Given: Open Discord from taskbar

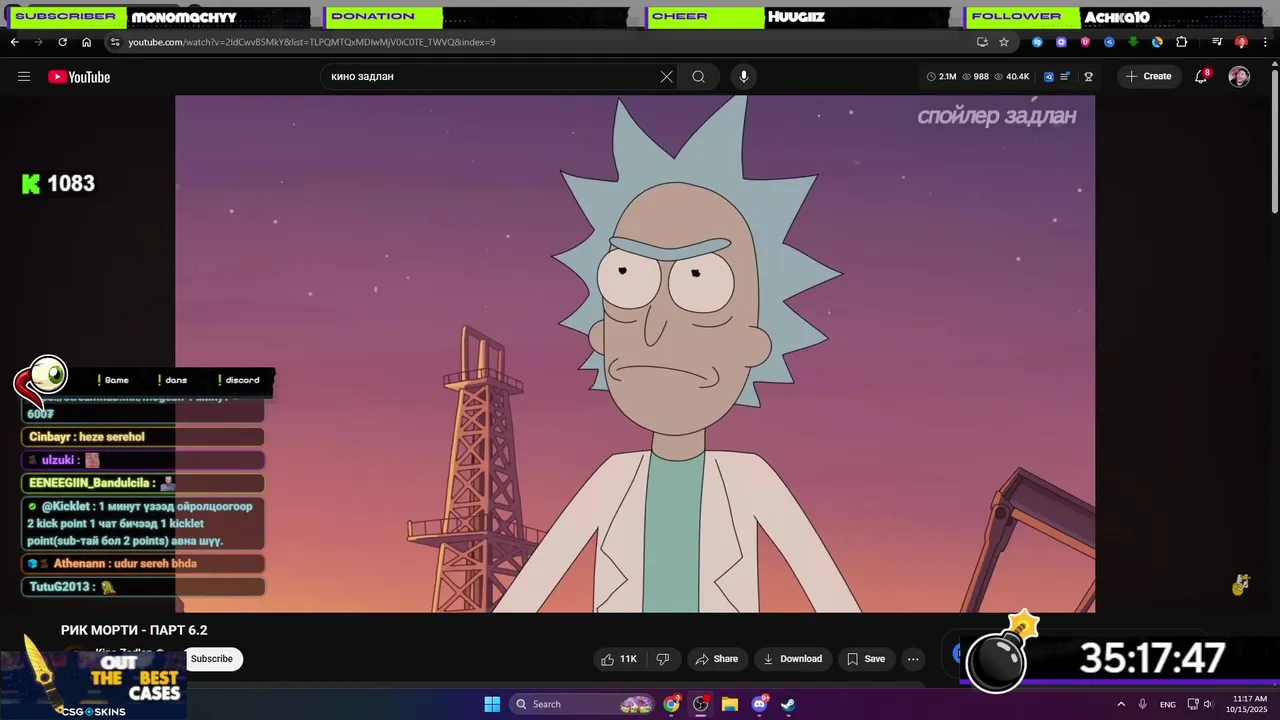Looking at the screenshot, I should pyautogui.click(x=759, y=704).
